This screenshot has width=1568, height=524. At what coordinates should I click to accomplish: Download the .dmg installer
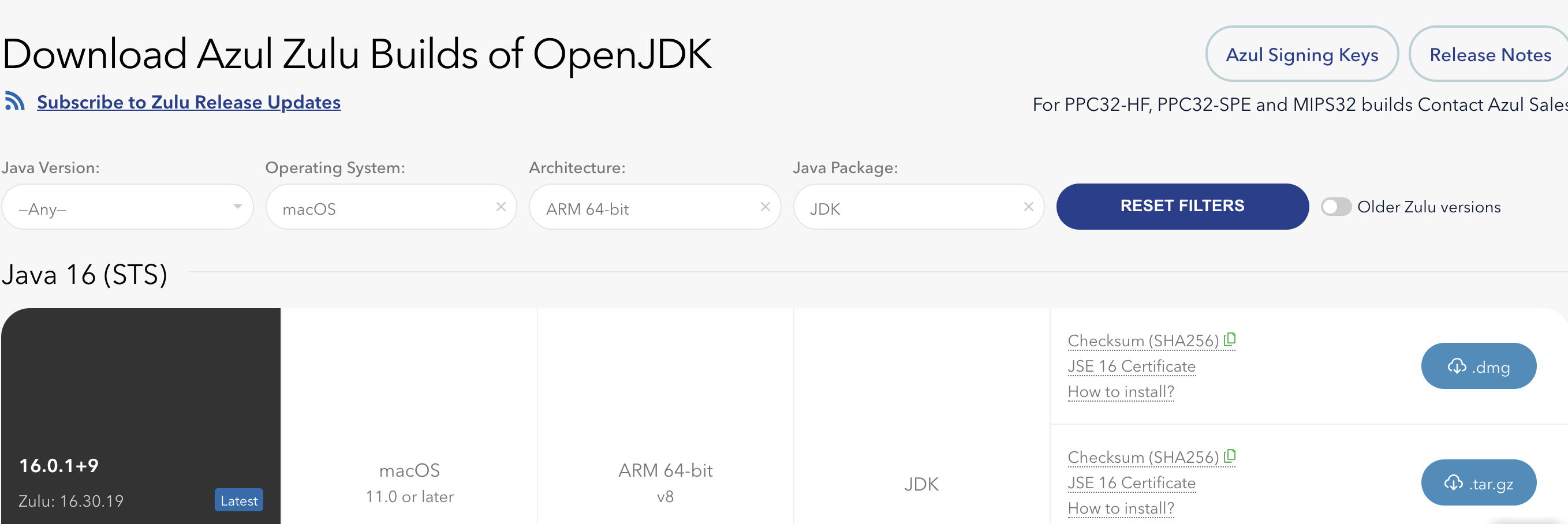pos(1479,366)
